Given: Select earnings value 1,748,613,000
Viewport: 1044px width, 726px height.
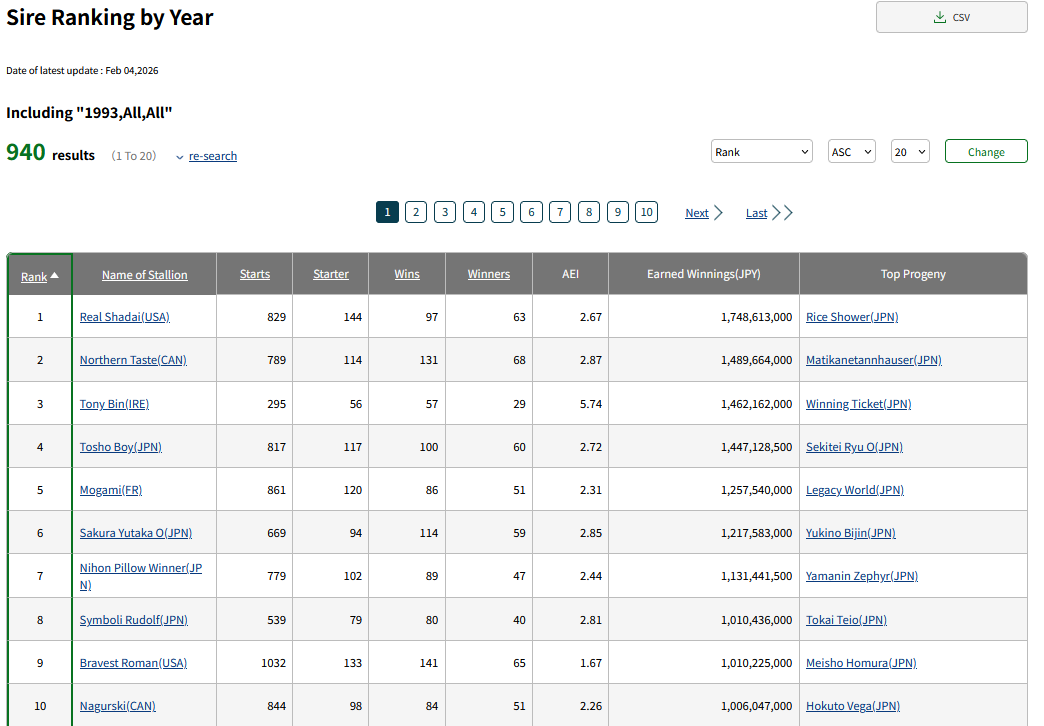Looking at the screenshot, I should click(756, 317).
